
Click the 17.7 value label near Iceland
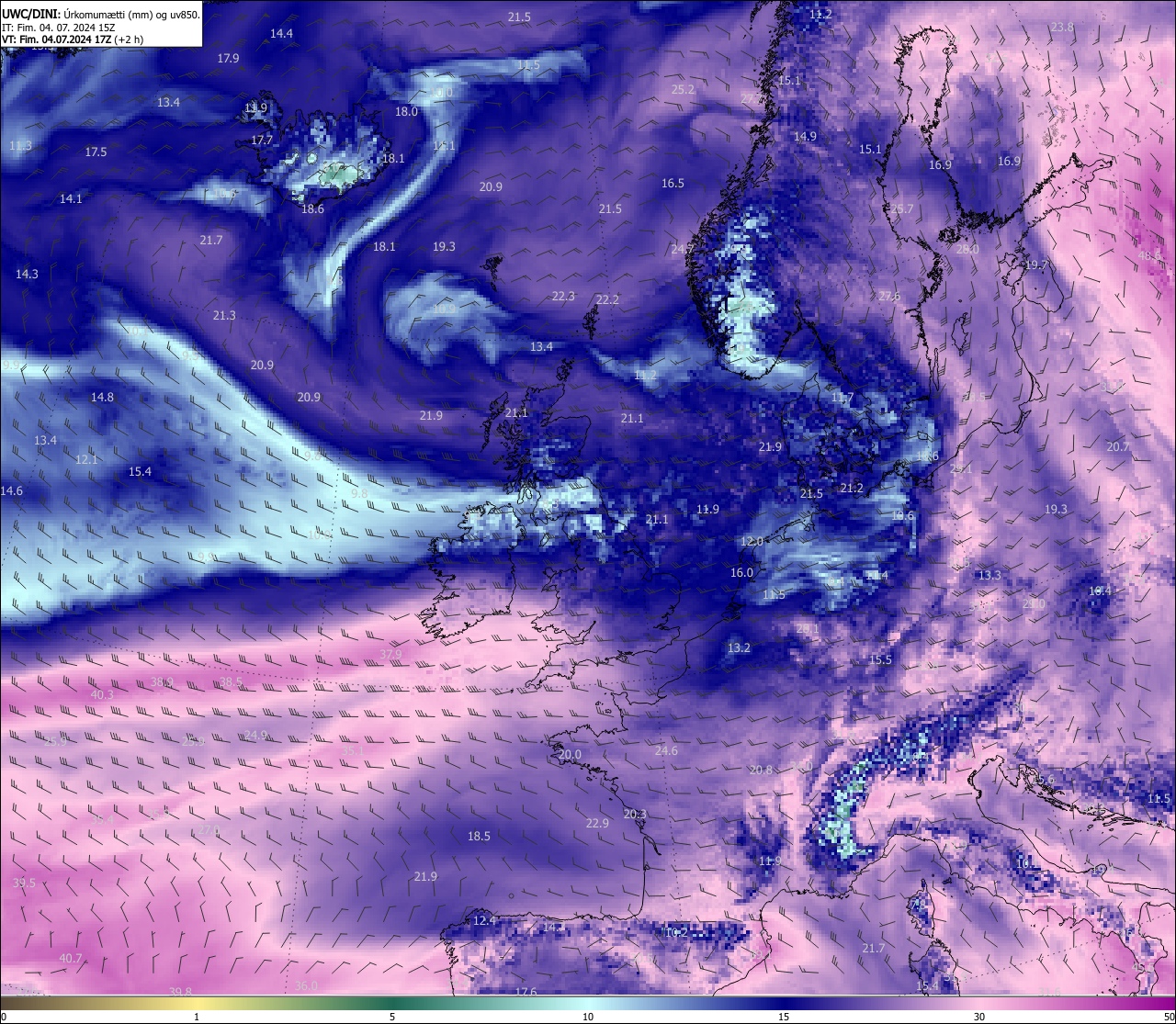[x=262, y=141]
